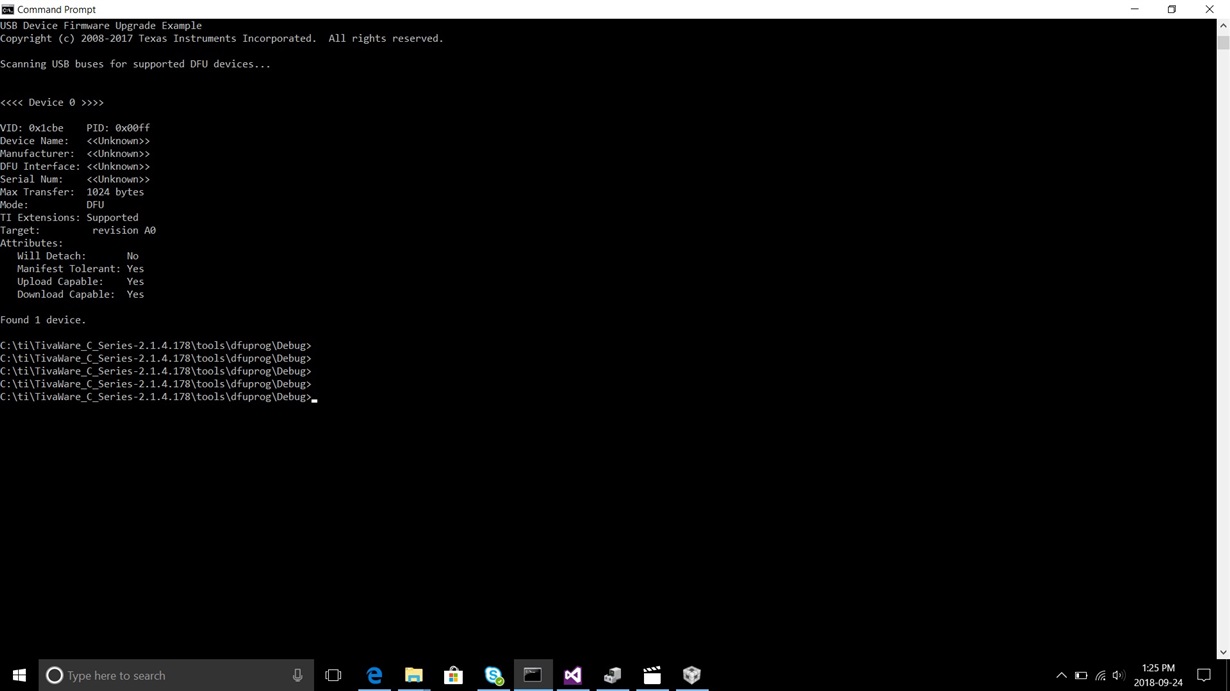Click the '<<<< Device 0 >>>>' heading

pyautogui.click(x=52, y=102)
